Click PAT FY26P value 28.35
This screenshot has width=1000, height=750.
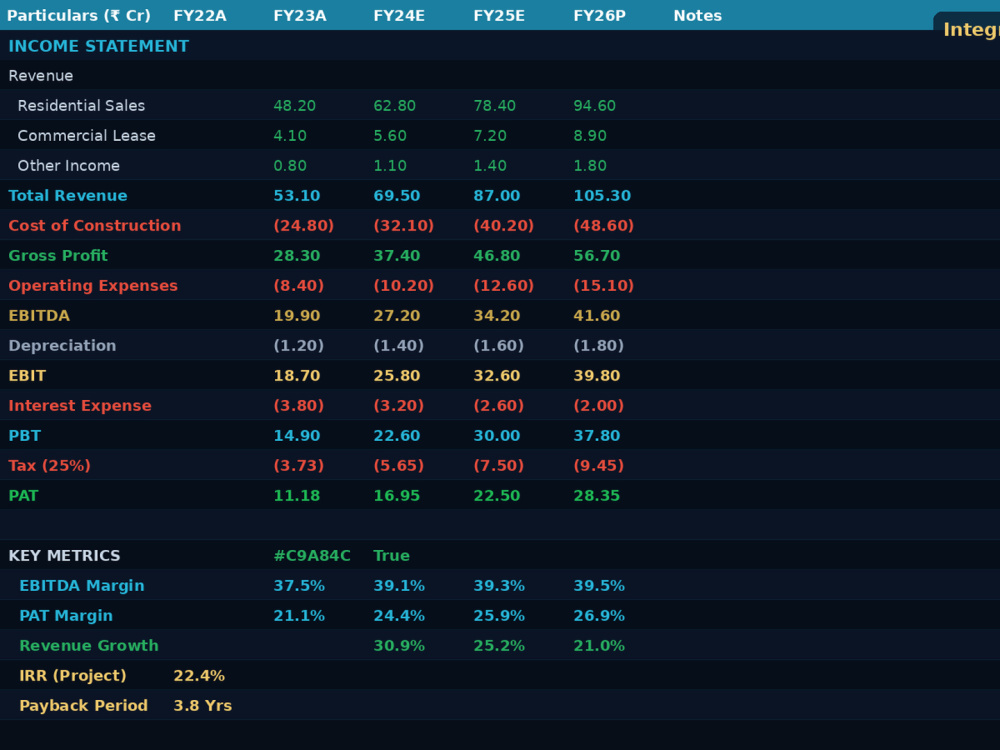(597, 496)
